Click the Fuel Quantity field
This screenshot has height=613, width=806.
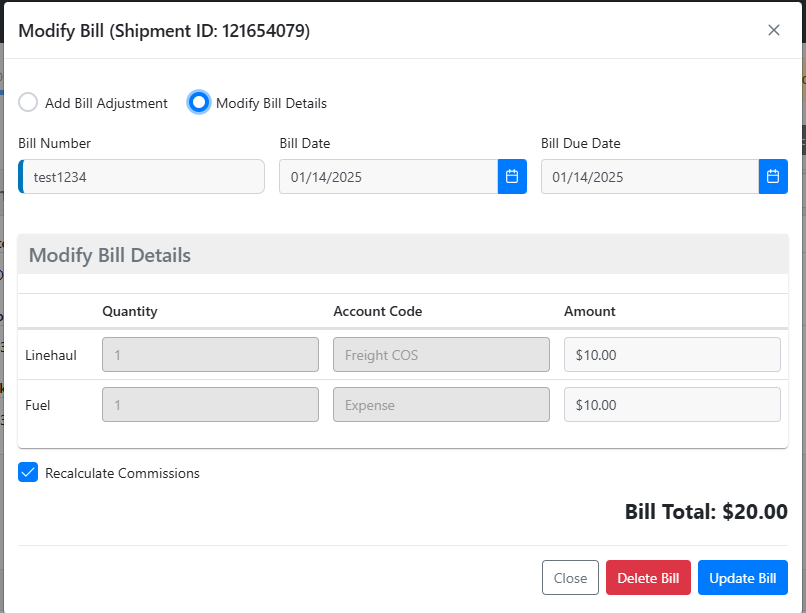point(210,405)
